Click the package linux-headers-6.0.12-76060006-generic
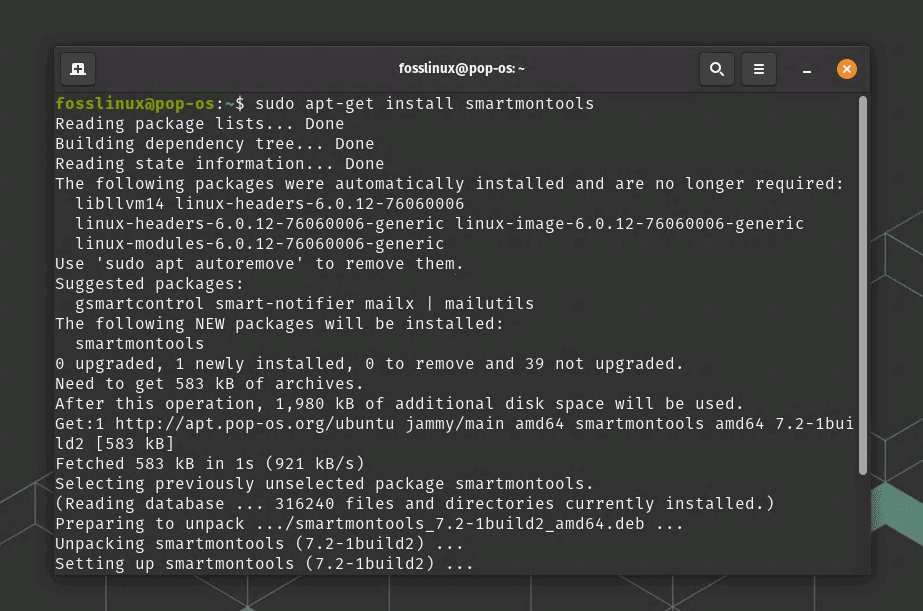 pos(260,224)
